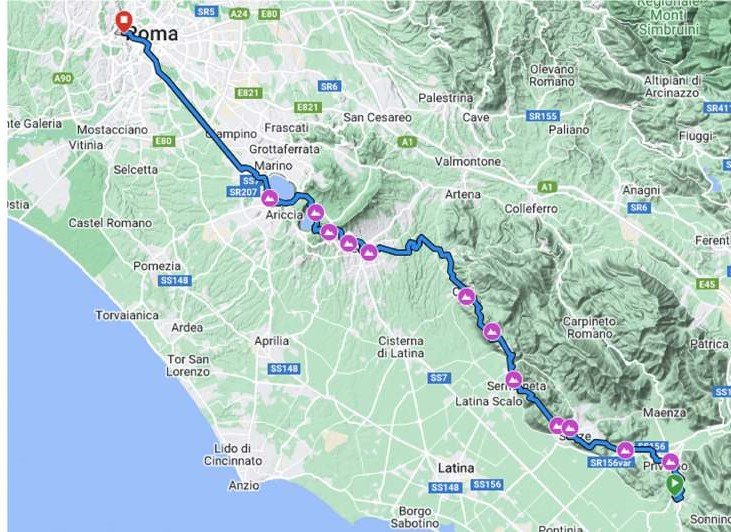This screenshot has height=532, width=731.
Task: Select the mountain waypoint north of Cisterna di Latina
Action: pos(369,252)
